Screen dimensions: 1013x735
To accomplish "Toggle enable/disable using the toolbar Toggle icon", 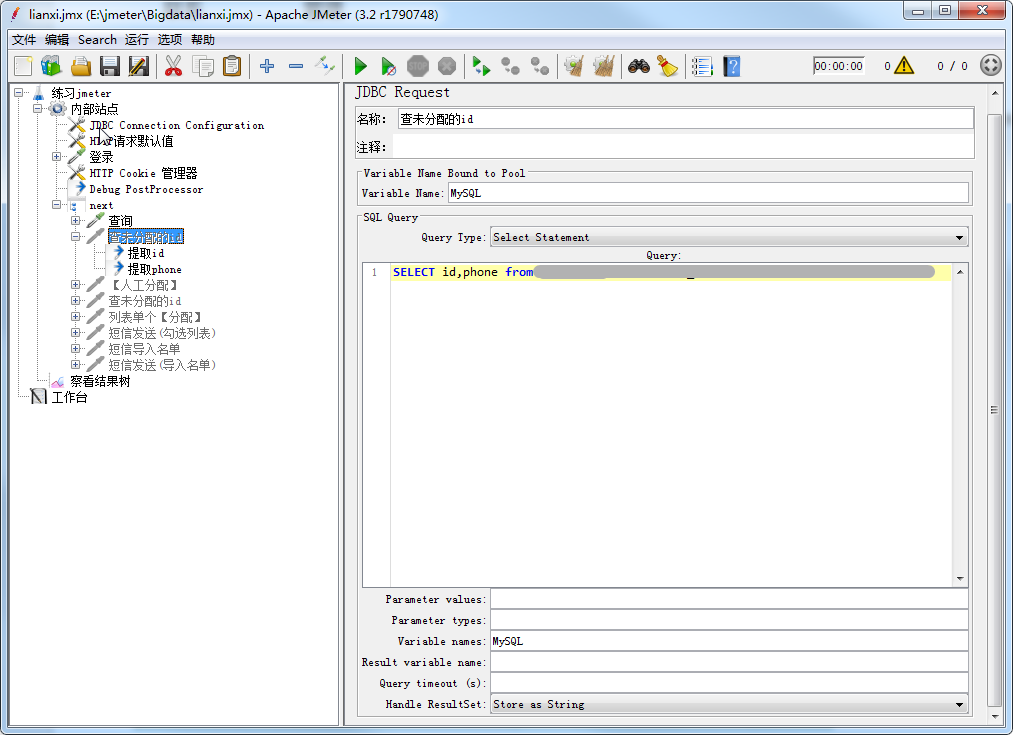I will (325, 66).
